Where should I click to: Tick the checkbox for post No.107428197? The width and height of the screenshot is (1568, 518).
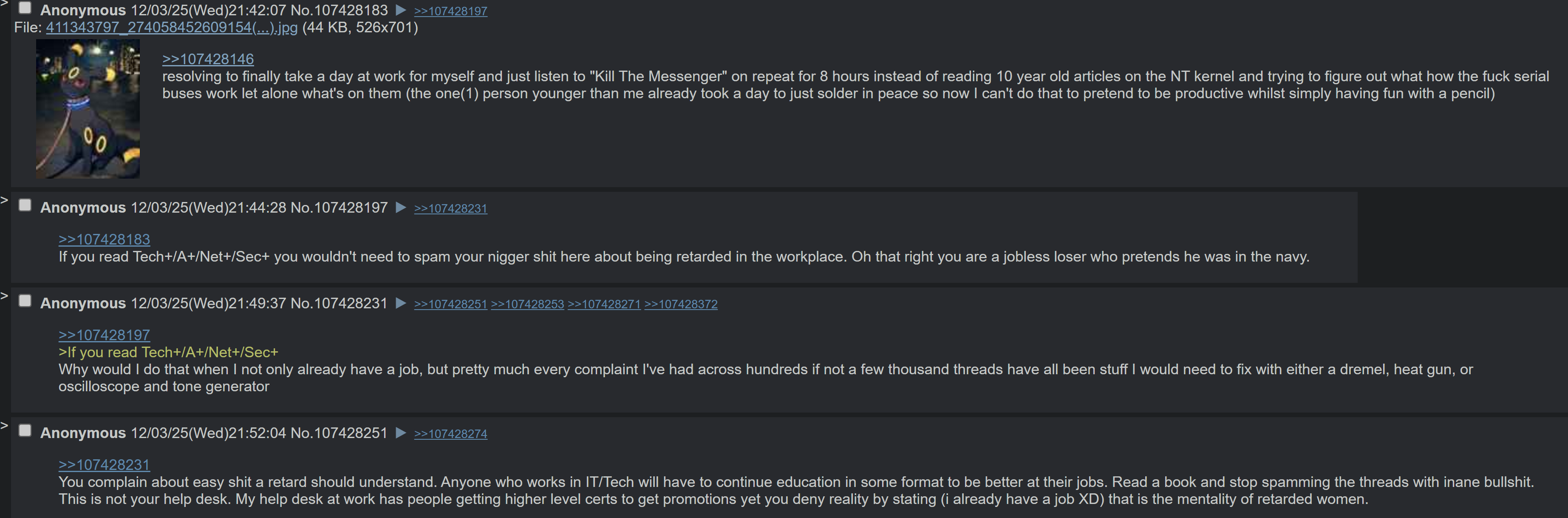(25, 205)
